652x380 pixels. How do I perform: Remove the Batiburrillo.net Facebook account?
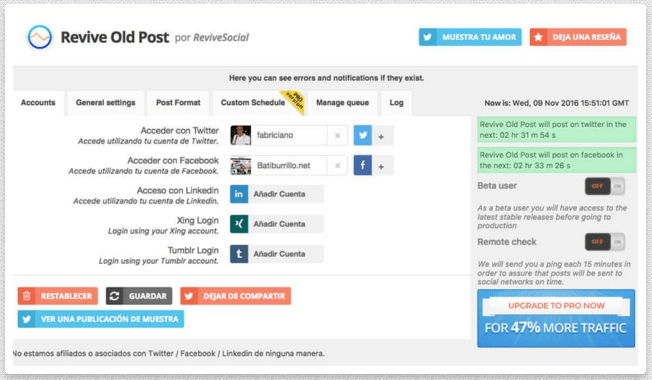coord(337,165)
